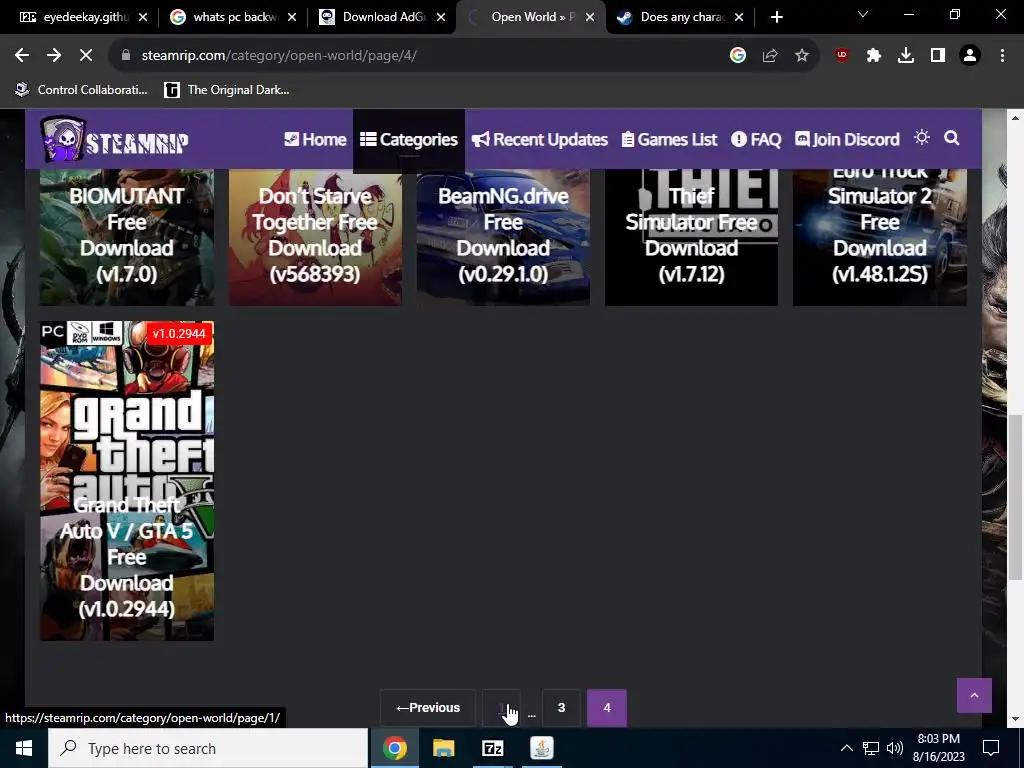Open BIOMUTANT Free Download card
The height and width of the screenshot is (768, 1024).
click(127, 237)
